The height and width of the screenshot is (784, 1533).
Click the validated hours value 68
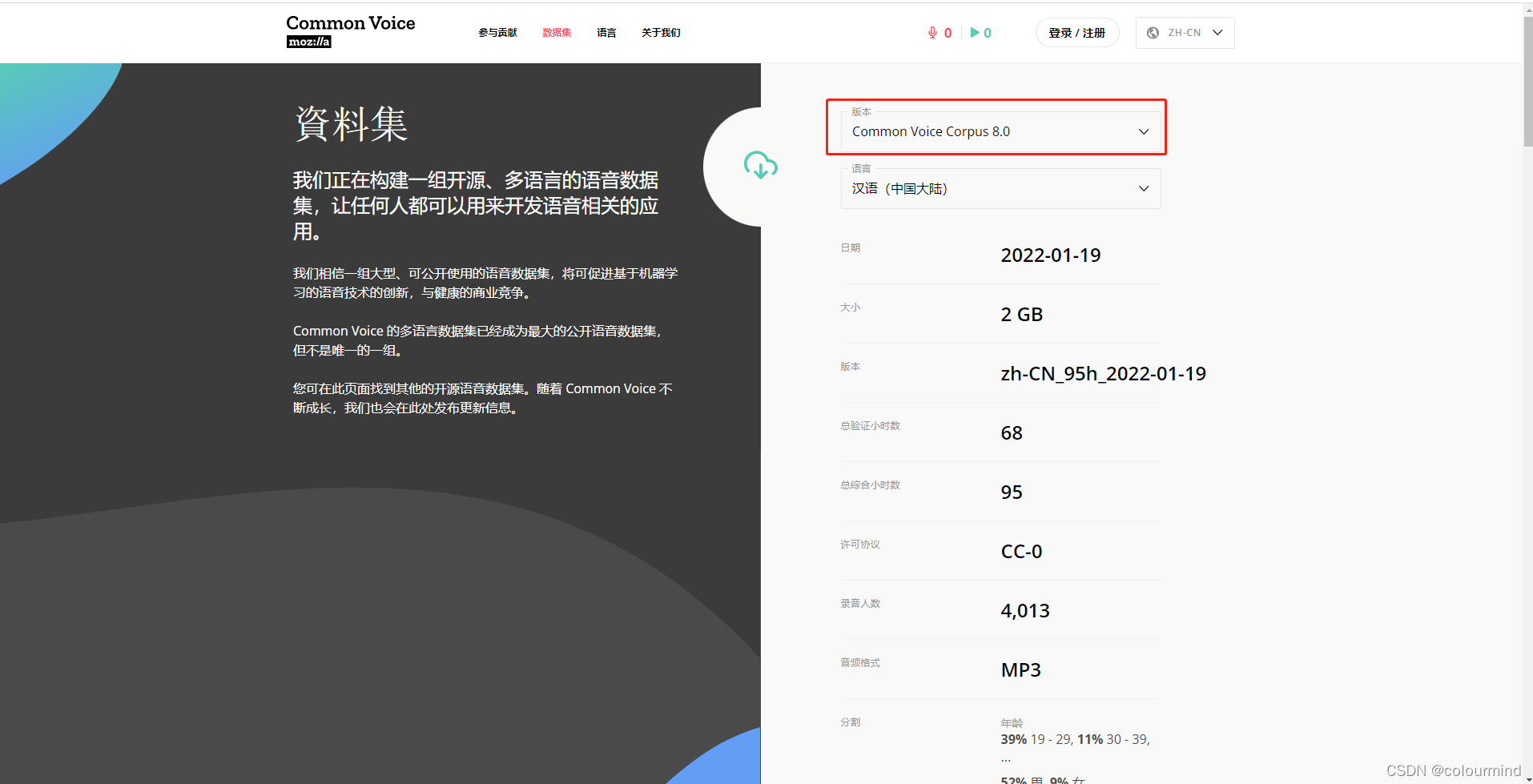[1012, 433]
